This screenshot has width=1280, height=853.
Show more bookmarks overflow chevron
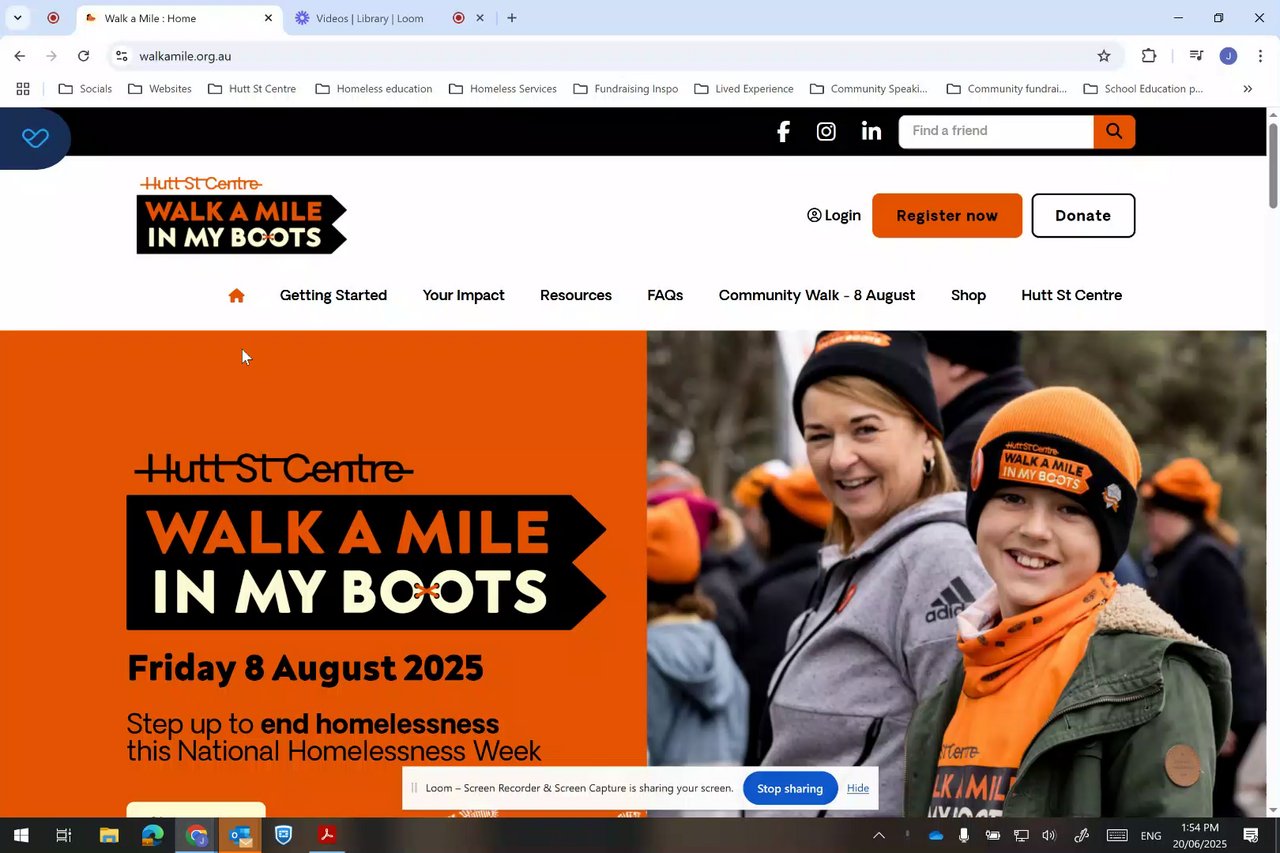click(x=1247, y=89)
